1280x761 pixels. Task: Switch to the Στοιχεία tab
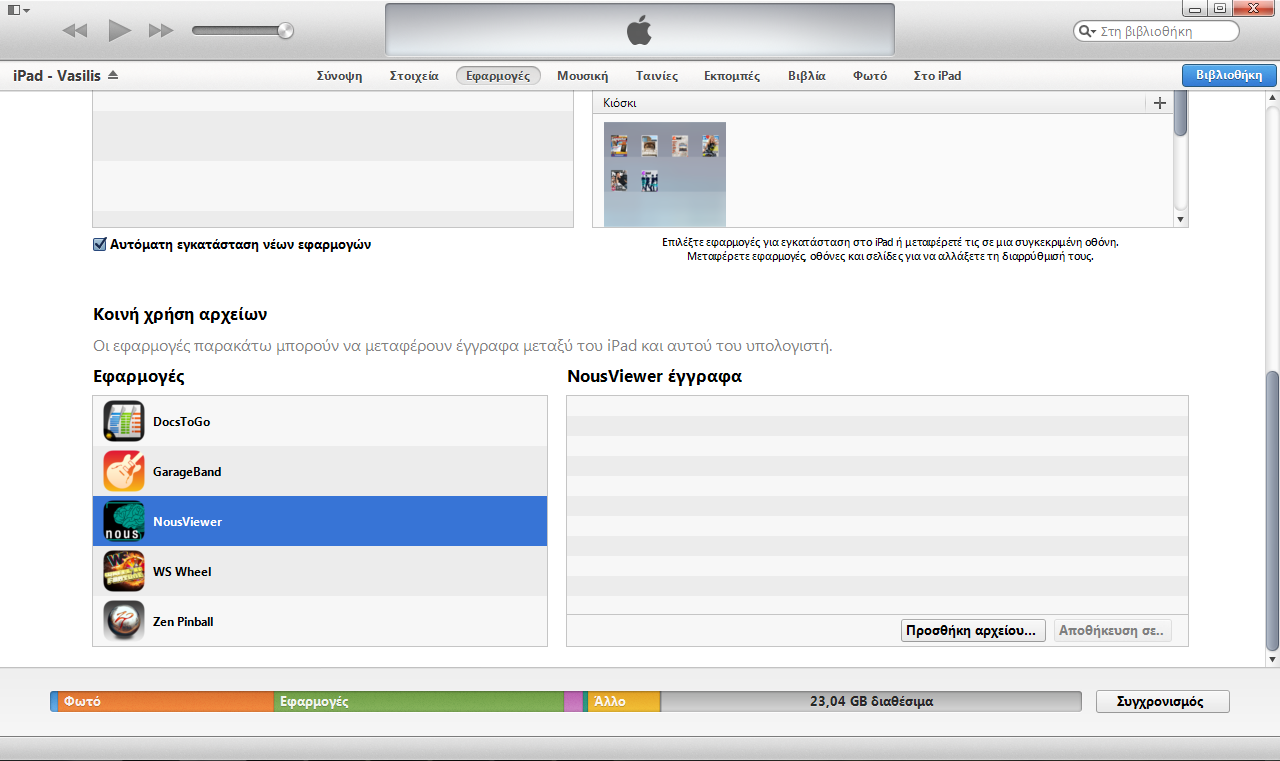[414, 76]
